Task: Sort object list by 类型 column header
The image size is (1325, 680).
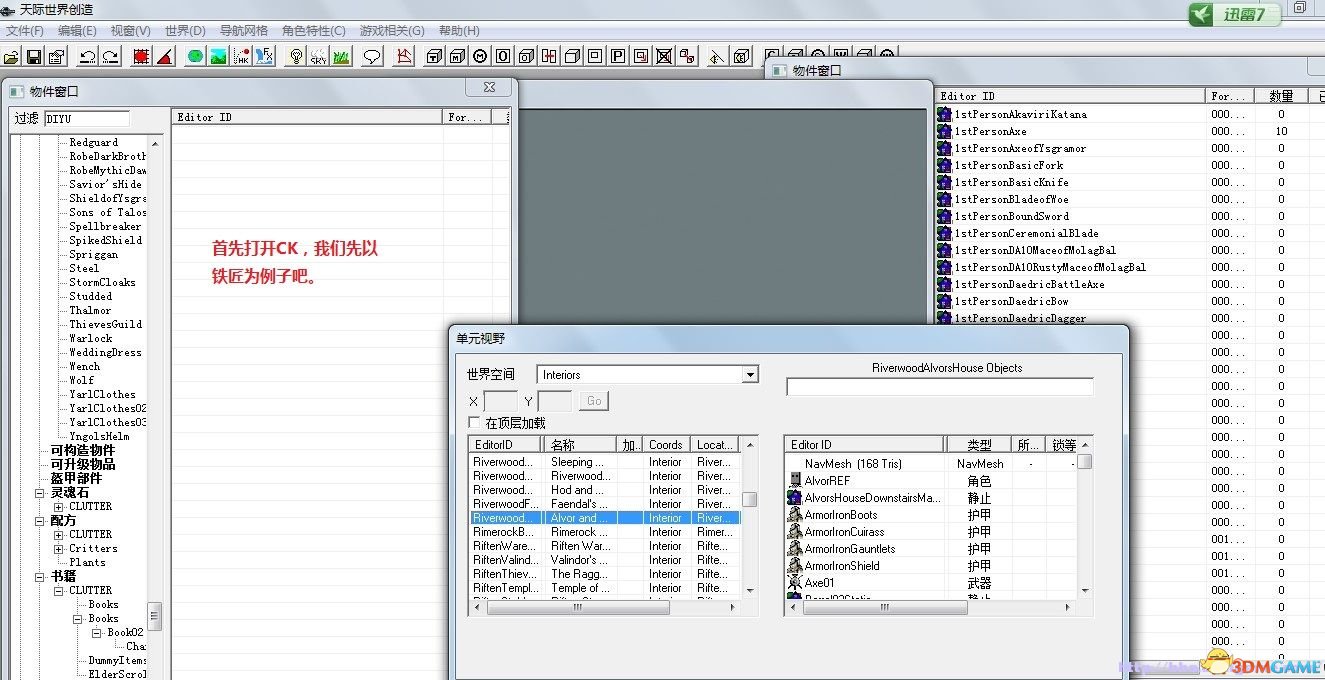Action: (979, 445)
